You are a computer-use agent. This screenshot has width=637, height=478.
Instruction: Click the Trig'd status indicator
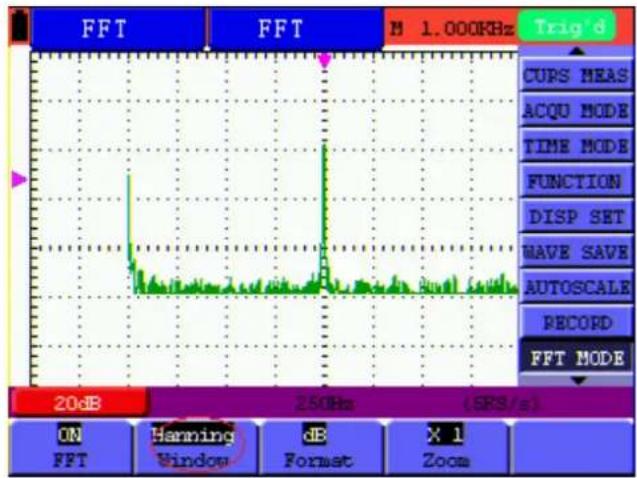pos(567,27)
